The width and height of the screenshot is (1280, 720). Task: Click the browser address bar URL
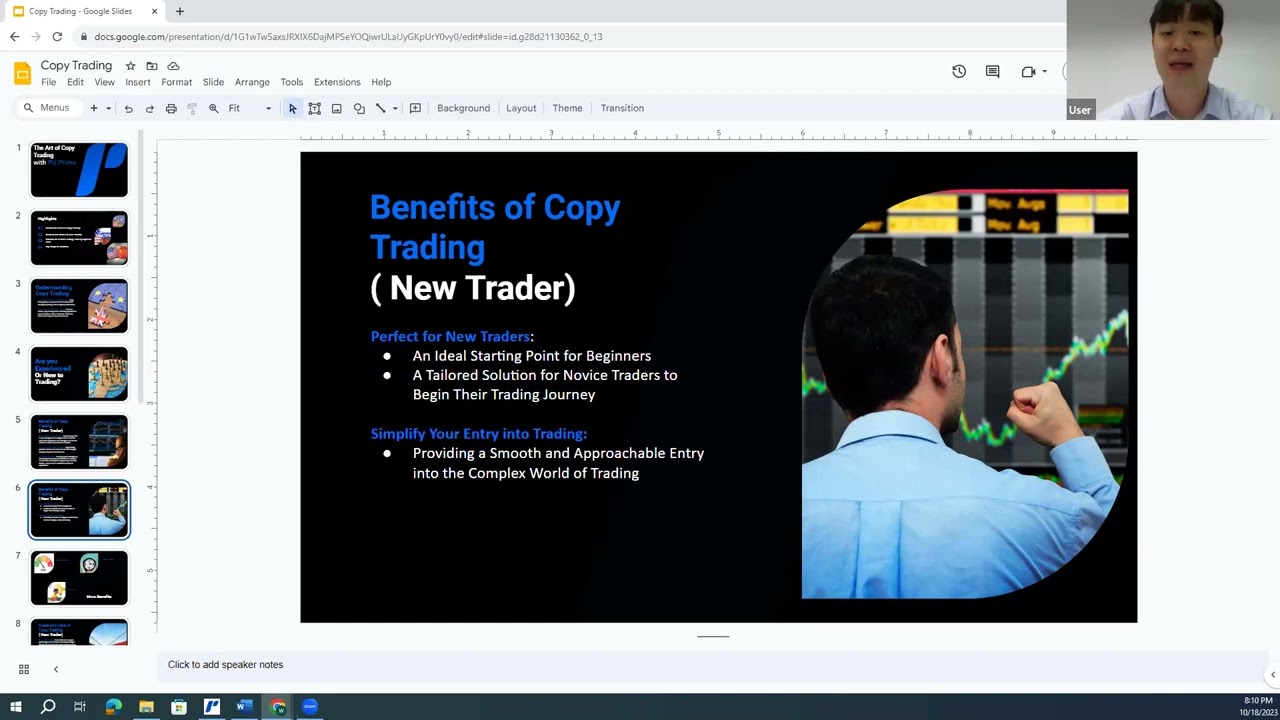pyautogui.click(x=348, y=37)
